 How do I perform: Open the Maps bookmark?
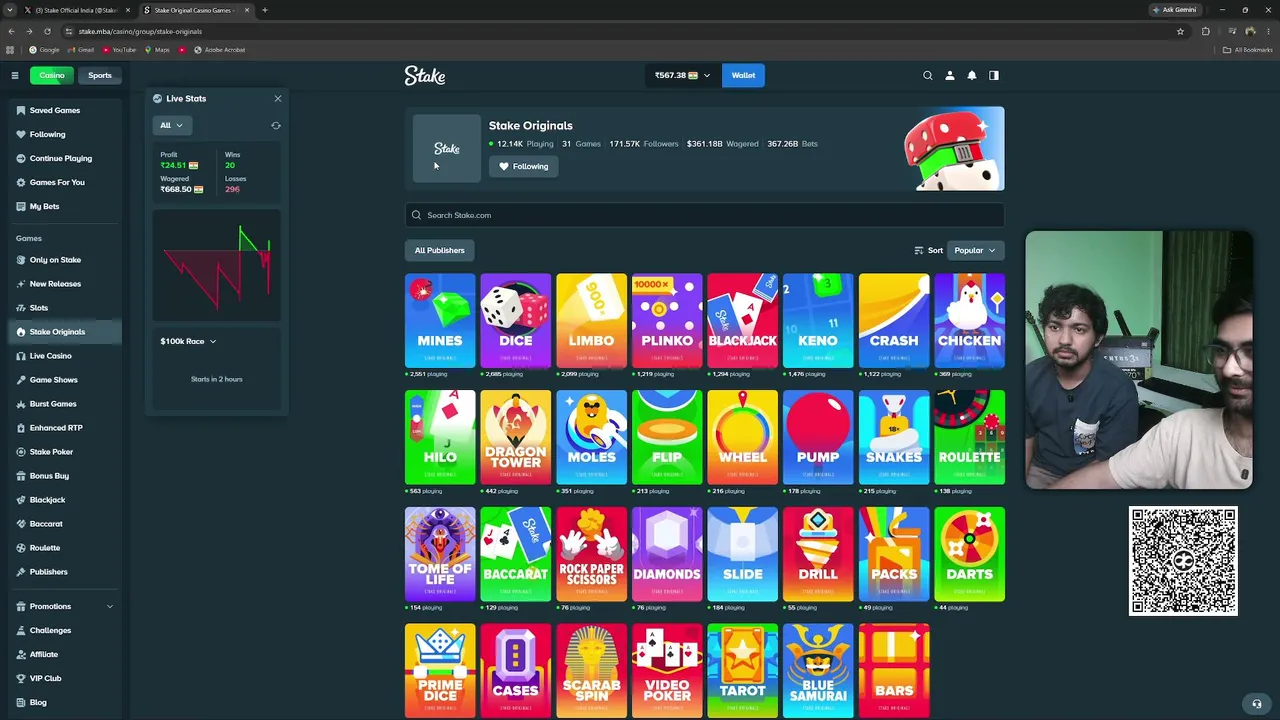point(157,50)
